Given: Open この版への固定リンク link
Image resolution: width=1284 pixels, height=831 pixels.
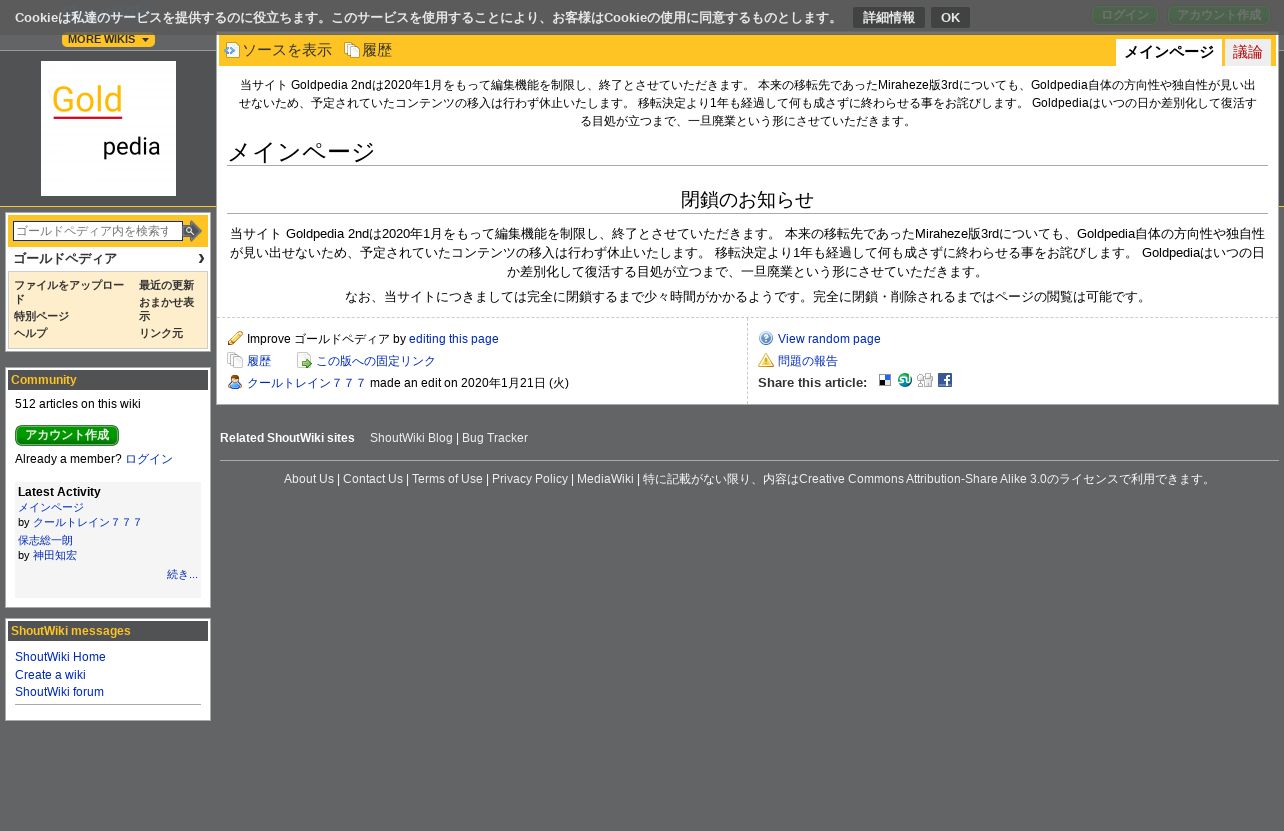Looking at the screenshot, I should click(376, 361).
